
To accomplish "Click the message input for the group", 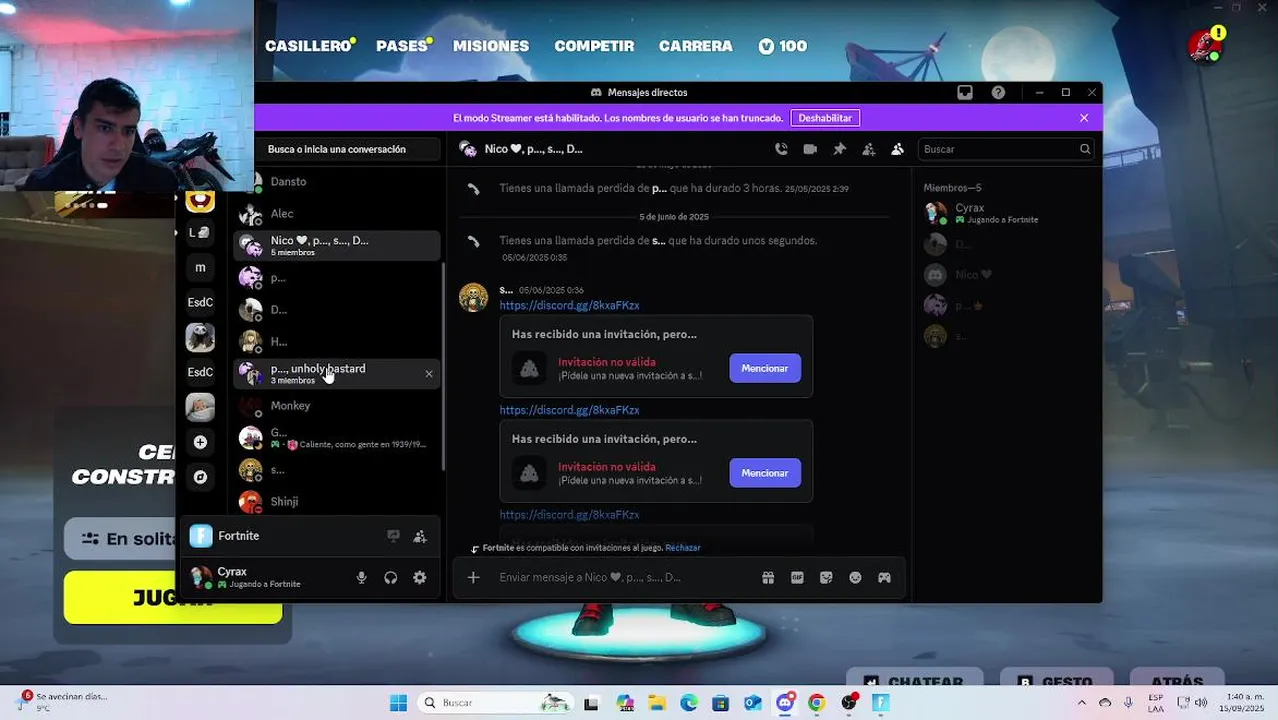I will (x=623, y=577).
